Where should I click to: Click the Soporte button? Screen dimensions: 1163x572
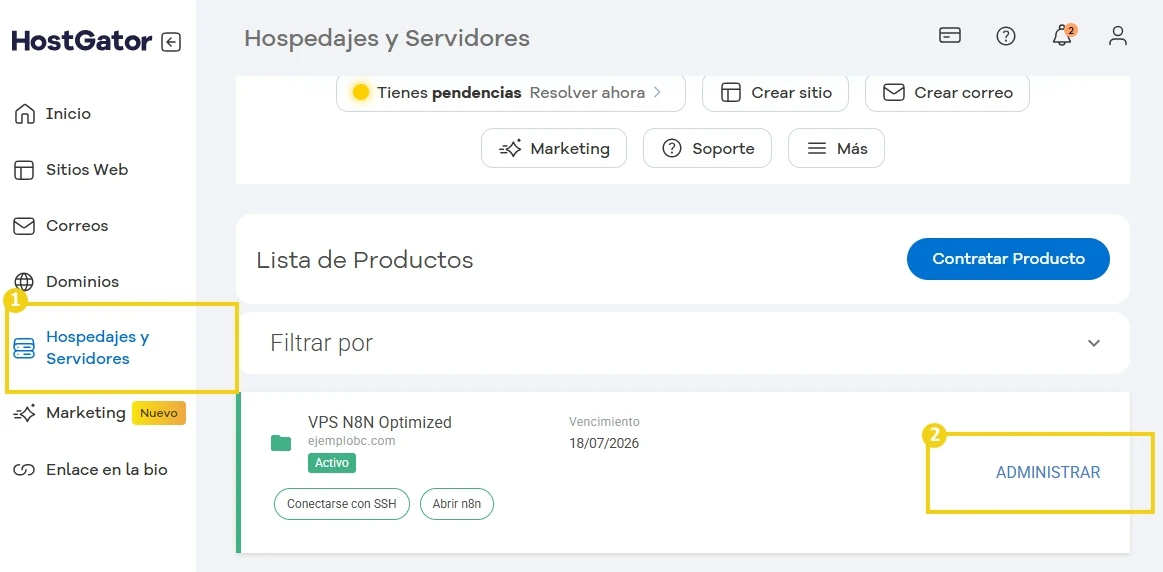[x=707, y=148]
